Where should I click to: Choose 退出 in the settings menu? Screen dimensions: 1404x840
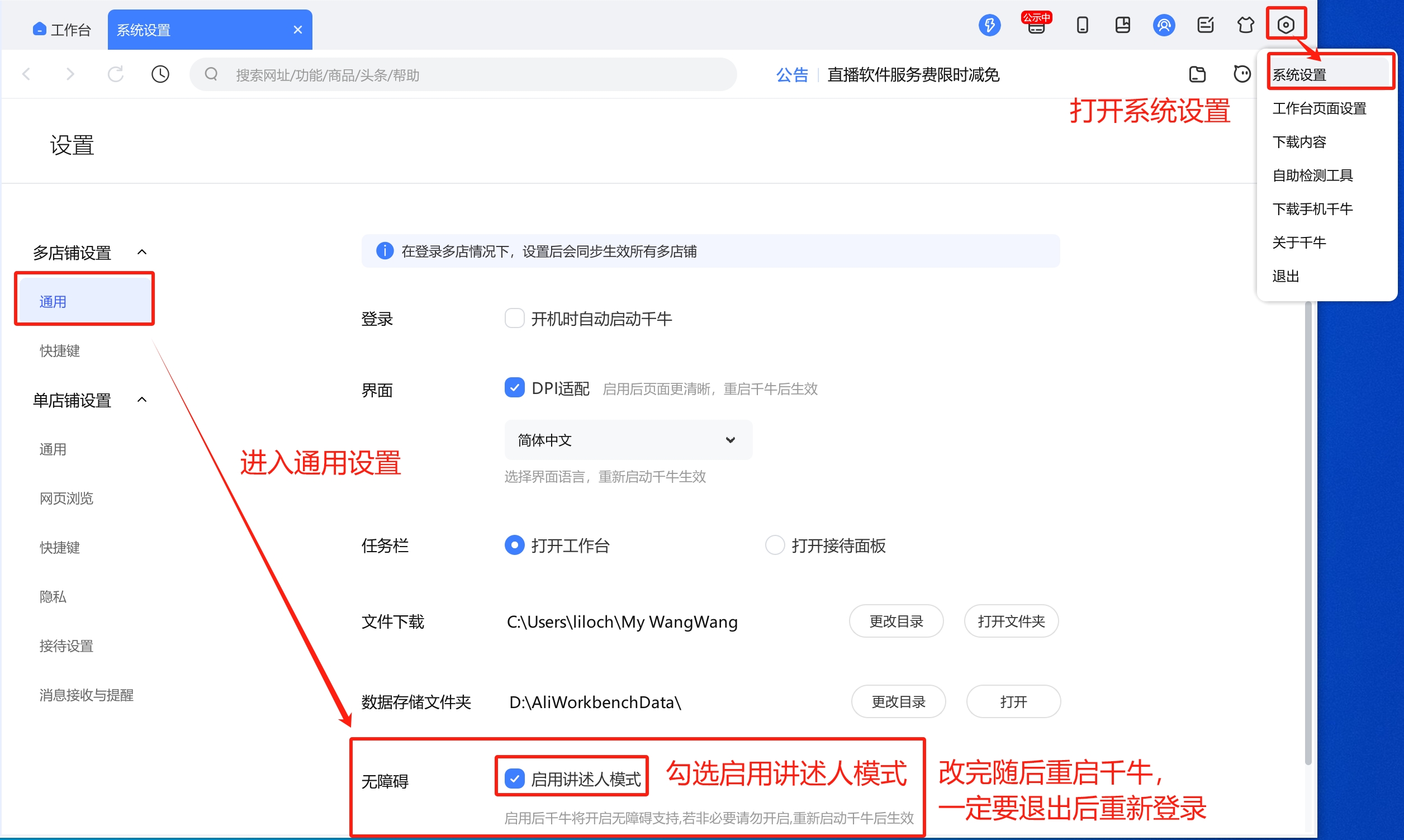coord(1285,276)
